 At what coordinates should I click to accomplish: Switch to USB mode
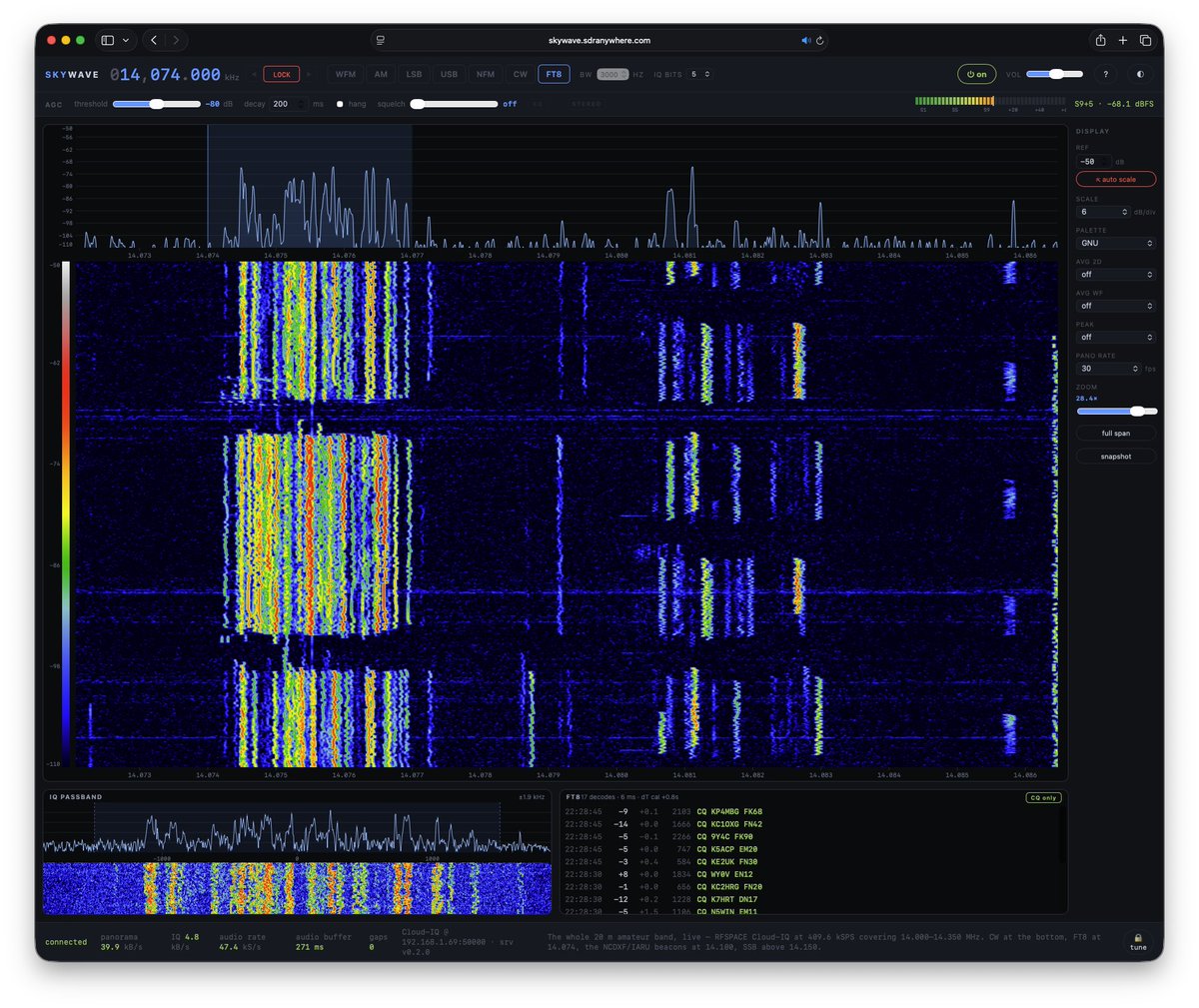pos(450,74)
